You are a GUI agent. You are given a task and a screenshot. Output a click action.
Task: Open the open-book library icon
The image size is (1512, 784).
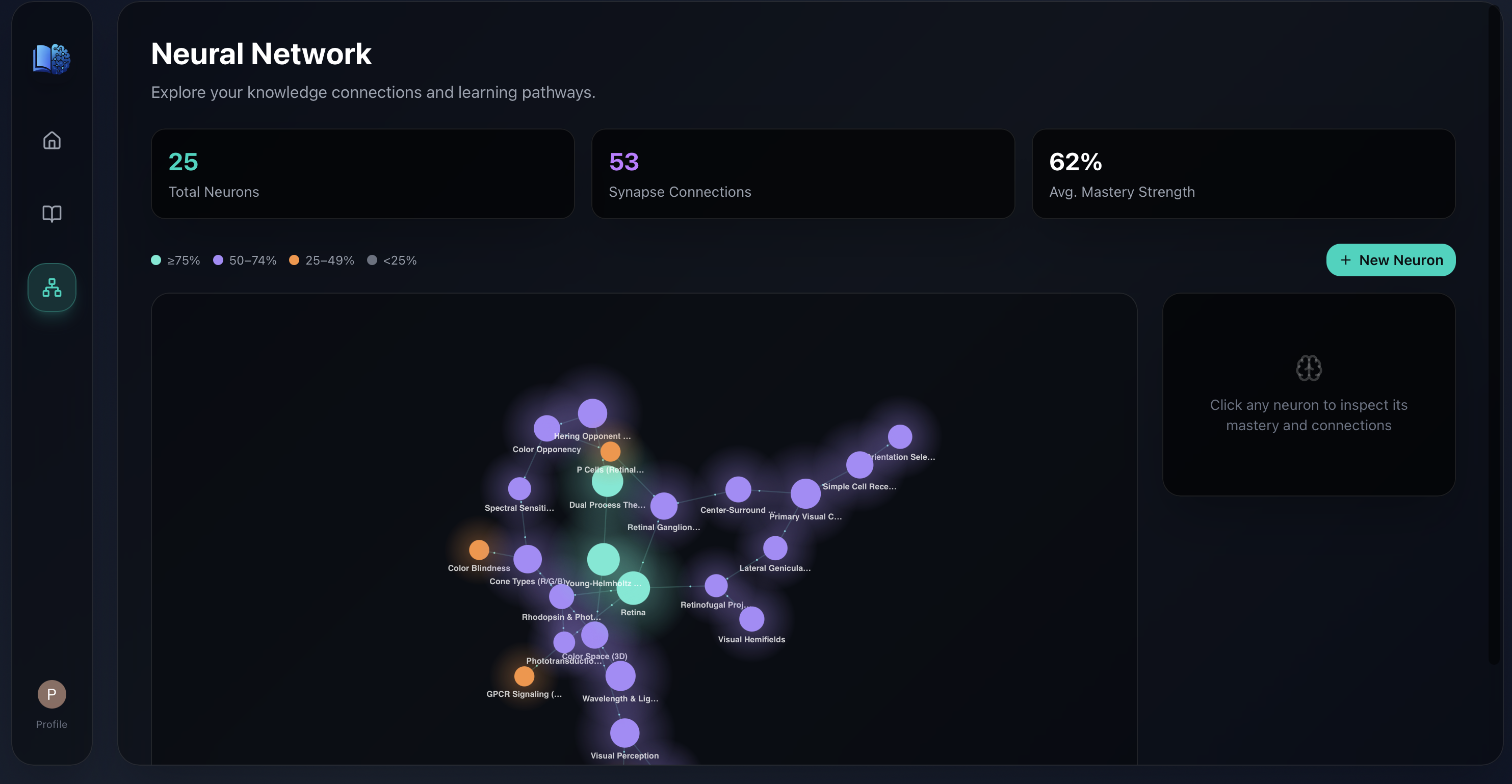coord(51,214)
